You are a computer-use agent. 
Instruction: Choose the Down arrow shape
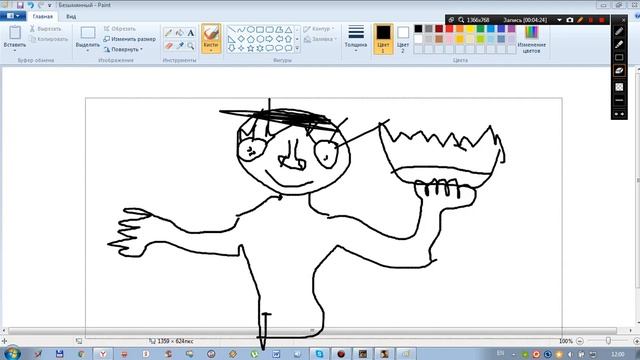[x=231, y=48]
